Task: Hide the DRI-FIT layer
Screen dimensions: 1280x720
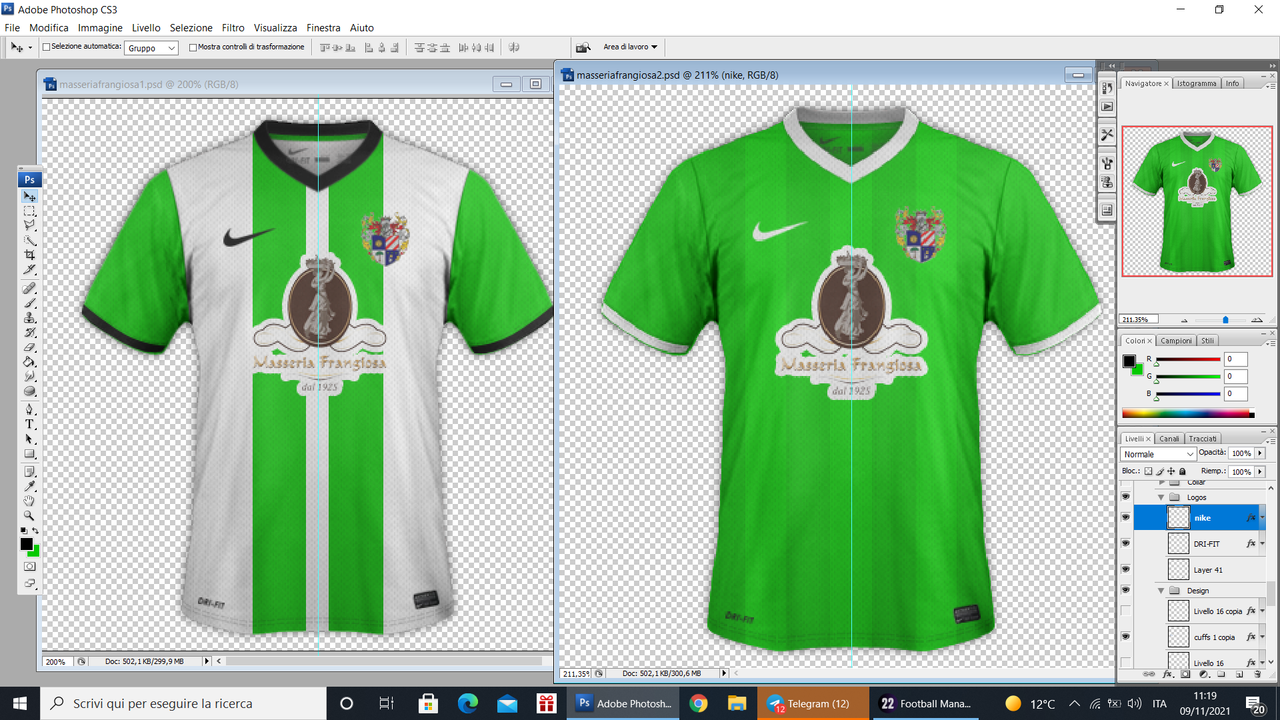Action: point(1126,543)
